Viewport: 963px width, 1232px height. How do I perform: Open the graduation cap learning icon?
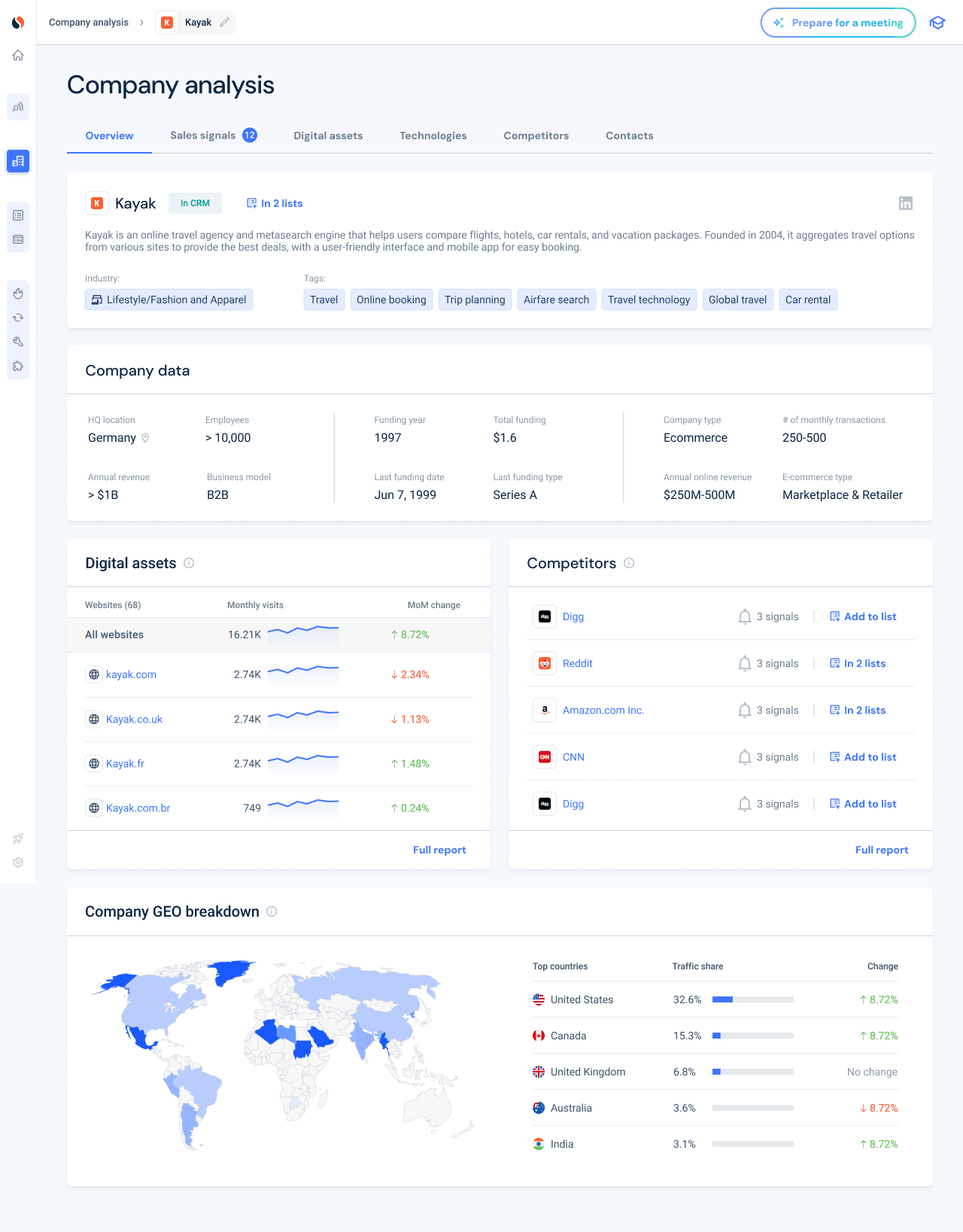point(937,23)
